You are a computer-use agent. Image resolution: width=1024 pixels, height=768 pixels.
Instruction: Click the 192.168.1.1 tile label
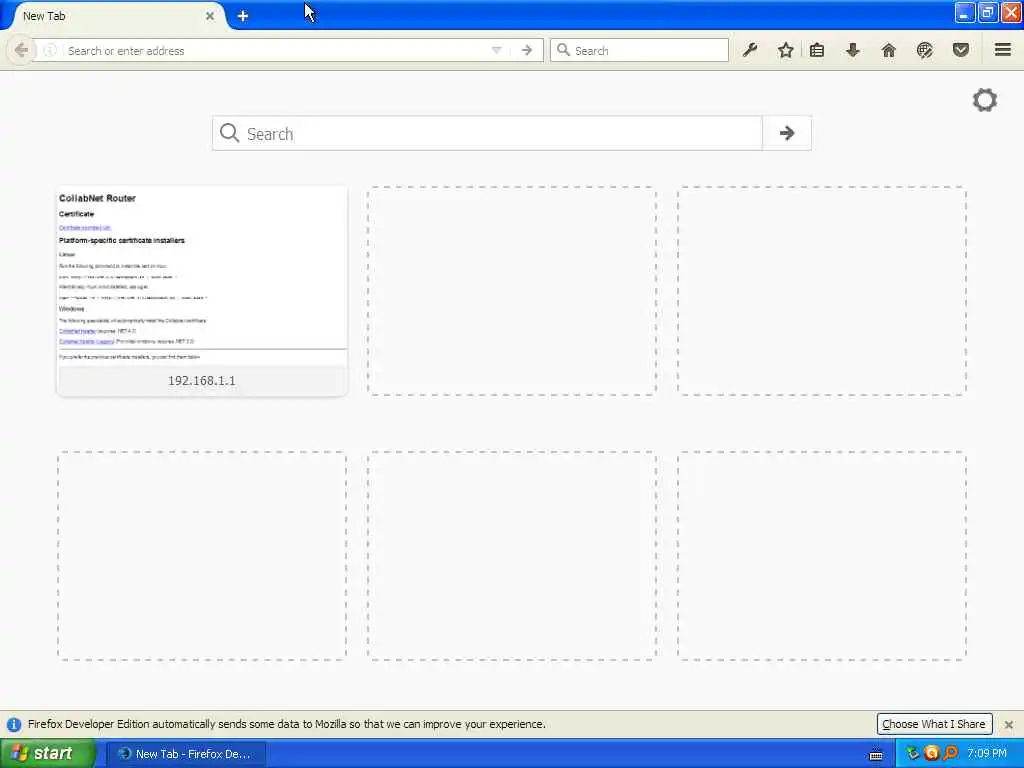pyautogui.click(x=202, y=381)
